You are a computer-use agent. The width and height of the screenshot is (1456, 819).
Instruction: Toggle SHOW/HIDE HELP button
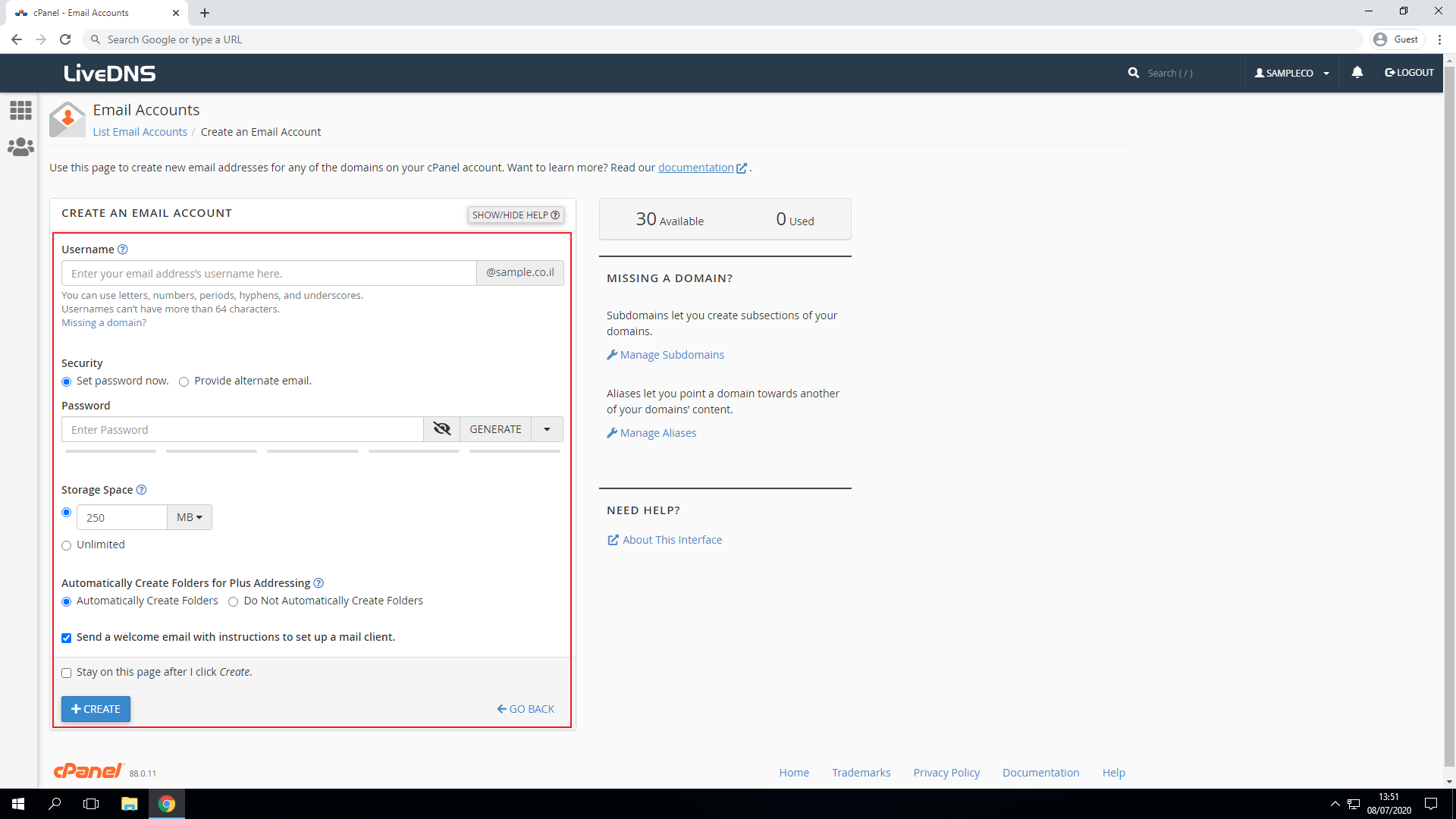516,215
